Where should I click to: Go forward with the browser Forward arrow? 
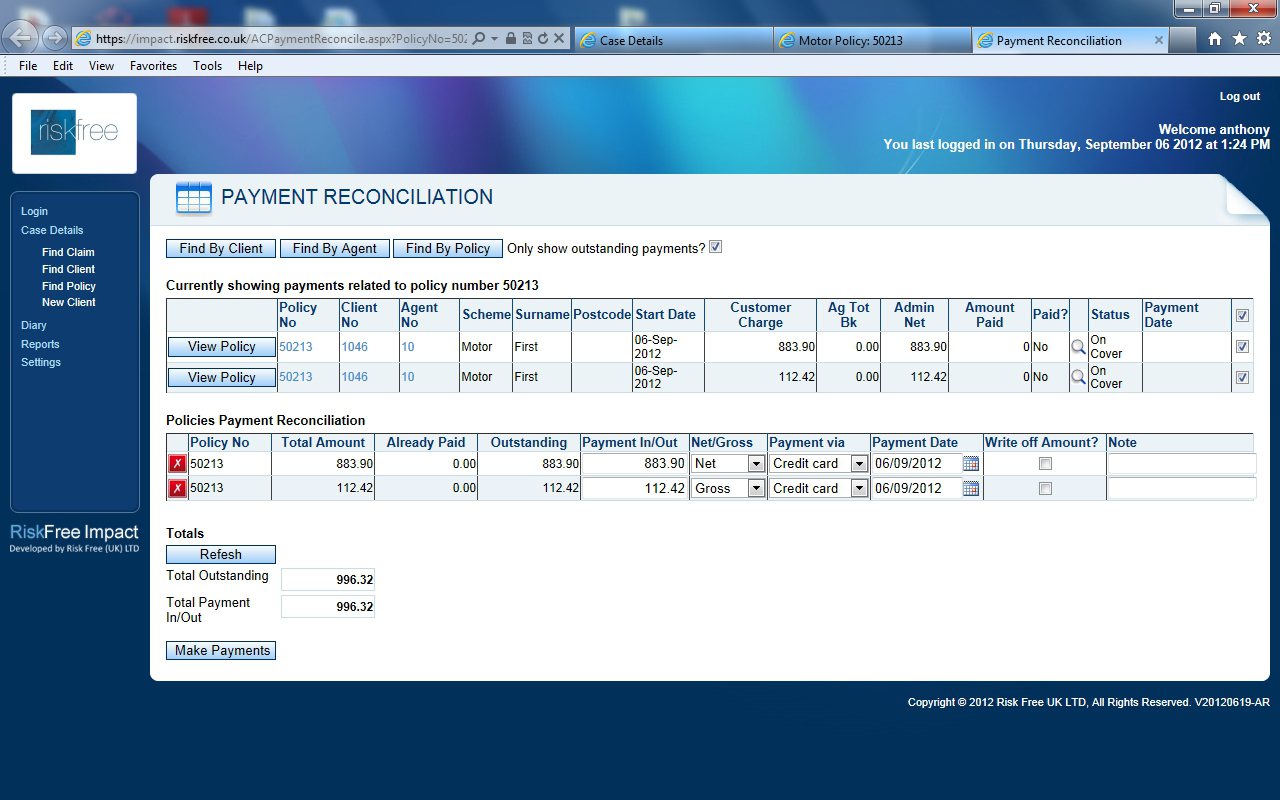[55, 39]
